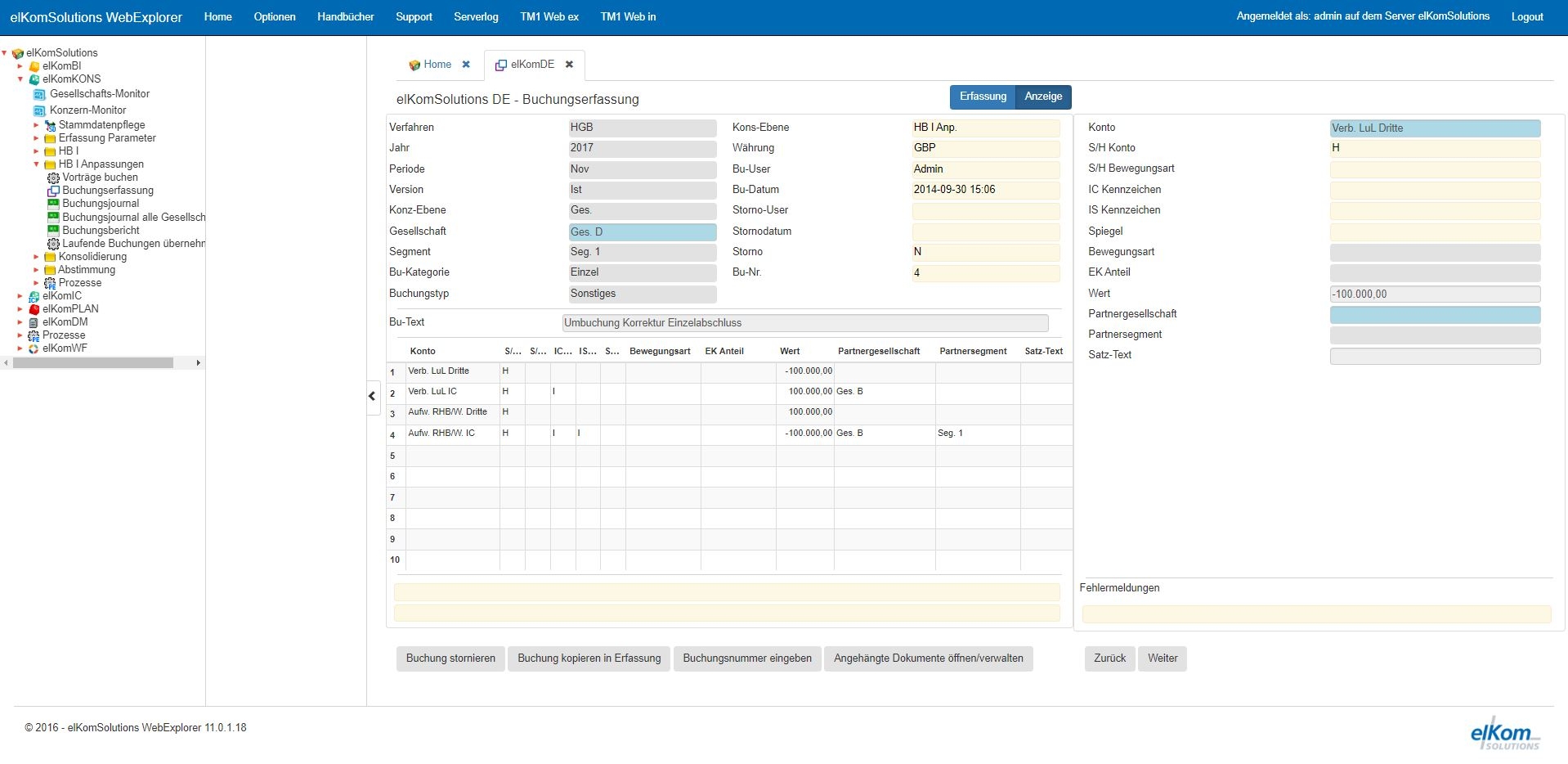
Task: Click the Vorträge buchen gear icon
Action: click(x=53, y=178)
